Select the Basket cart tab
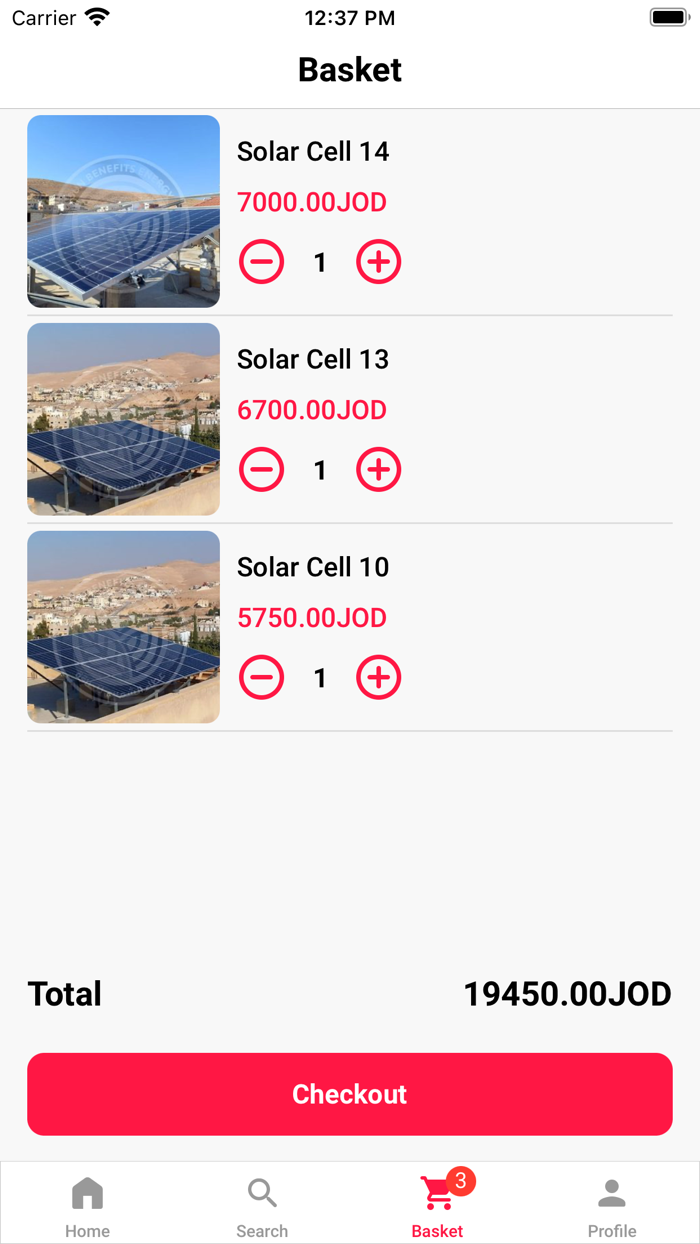The width and height of the screenshot is (700, 1244). coord(438,1206)
